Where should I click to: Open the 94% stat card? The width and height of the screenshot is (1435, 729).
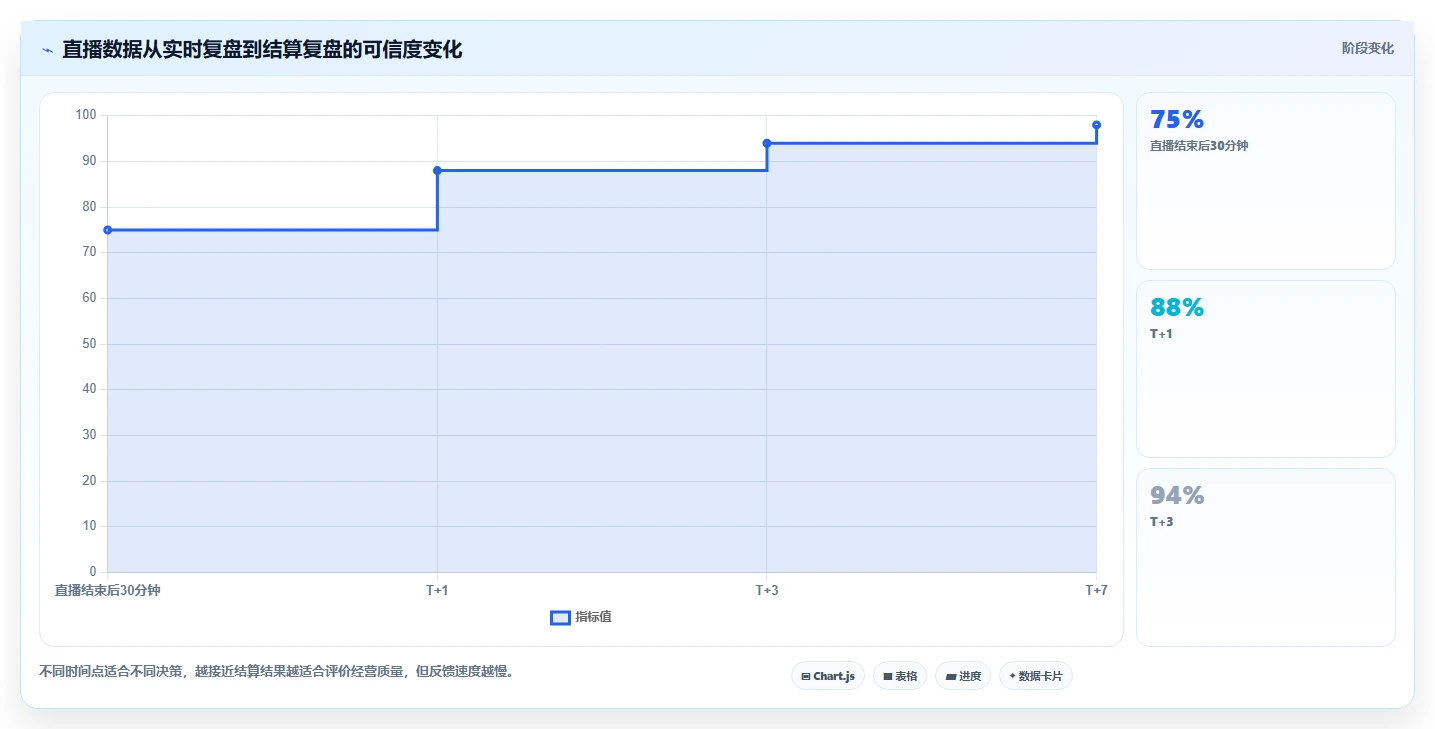(x=1266, y=557)
